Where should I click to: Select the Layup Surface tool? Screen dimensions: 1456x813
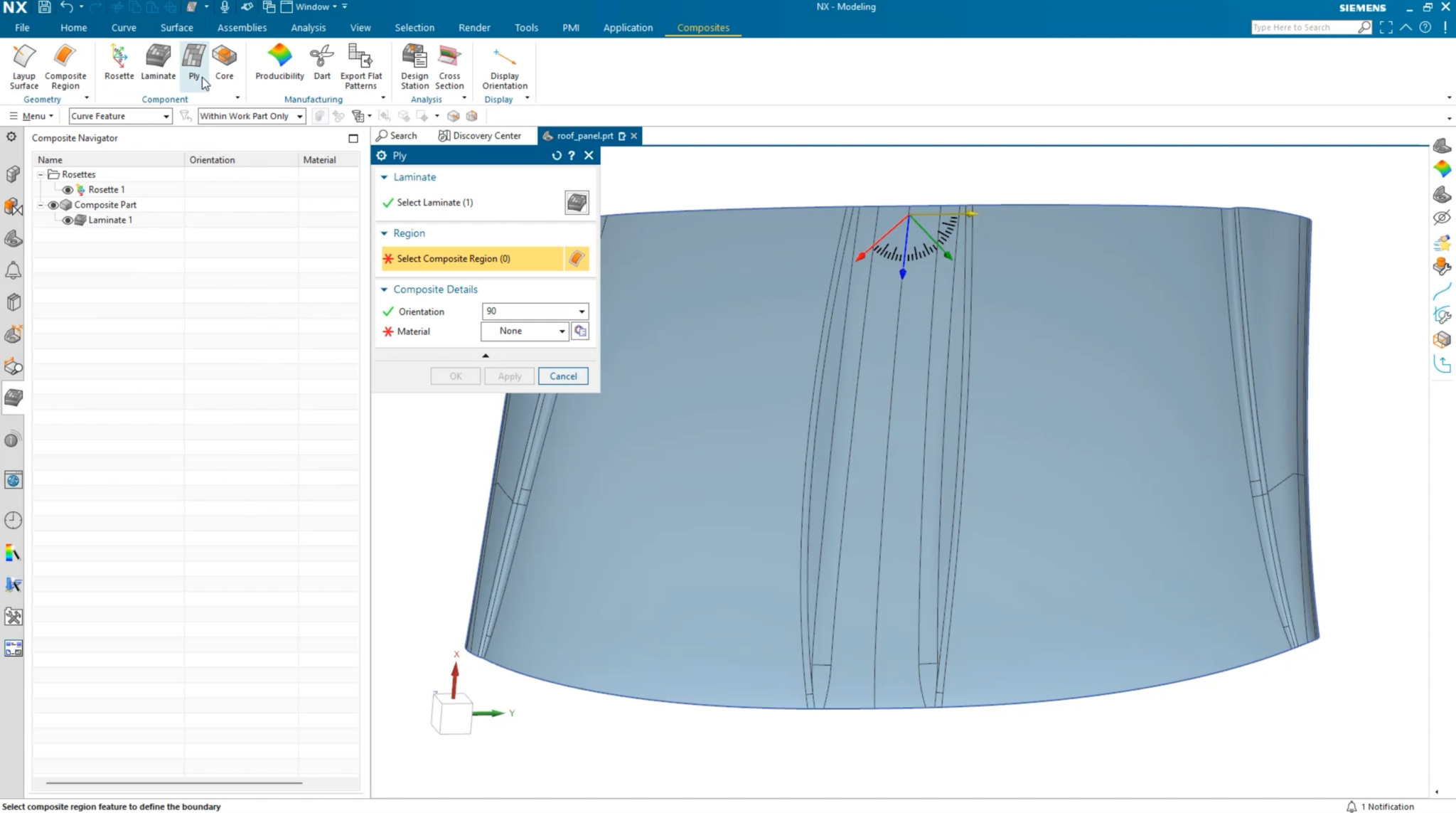(x=23, y=64)
